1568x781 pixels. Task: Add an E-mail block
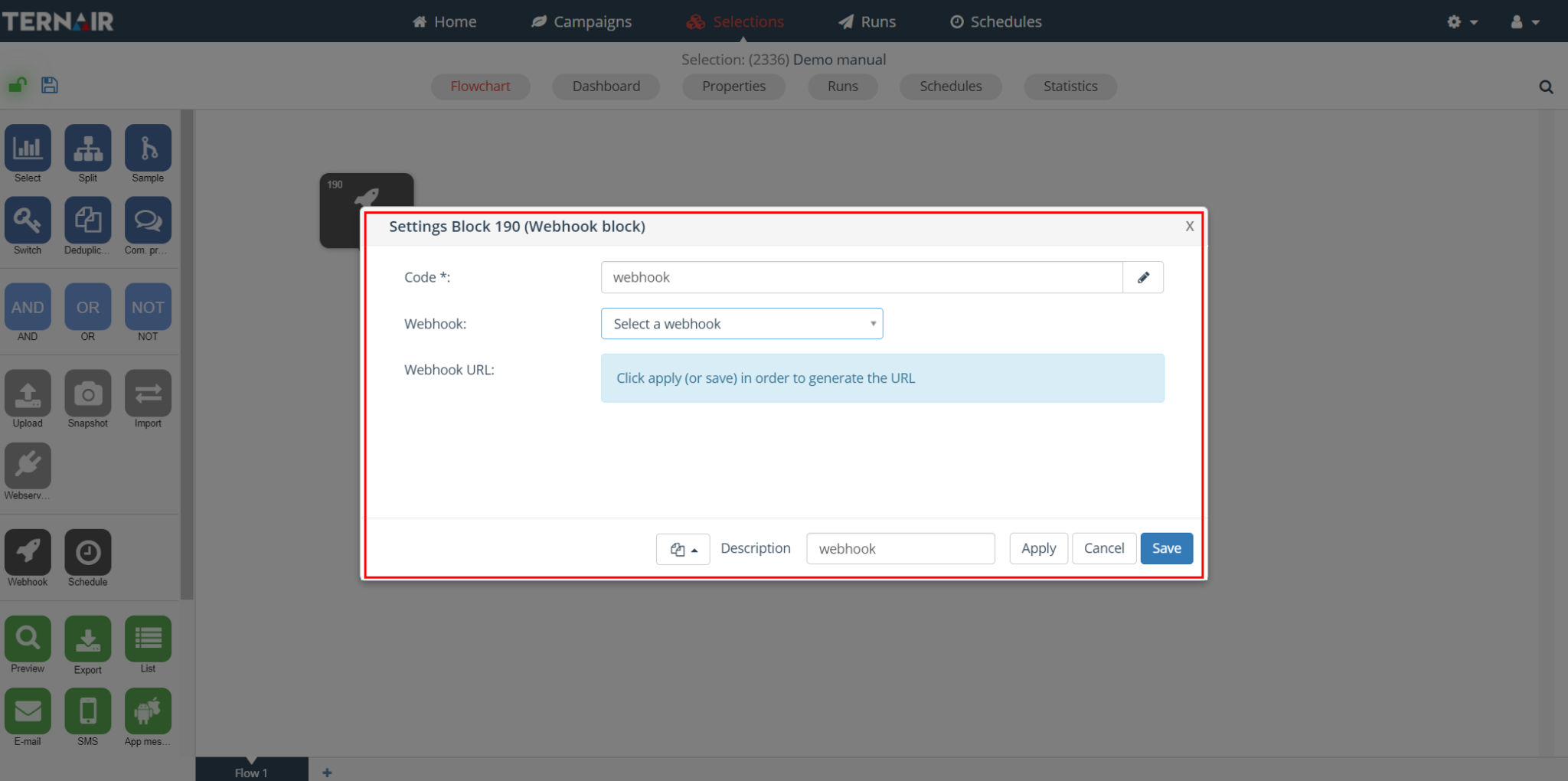coord(28,711)
